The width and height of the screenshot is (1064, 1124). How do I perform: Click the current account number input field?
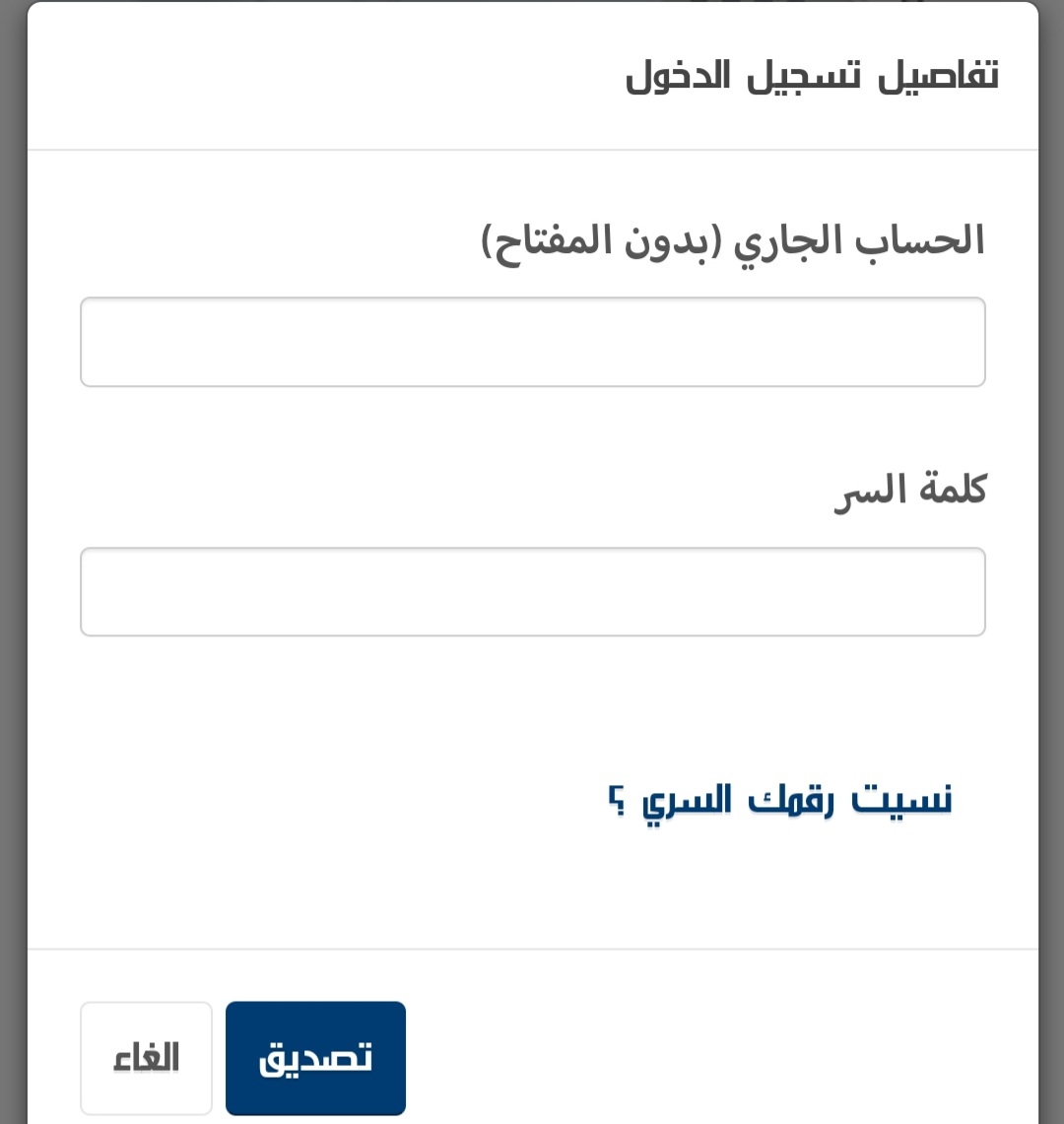532,342
